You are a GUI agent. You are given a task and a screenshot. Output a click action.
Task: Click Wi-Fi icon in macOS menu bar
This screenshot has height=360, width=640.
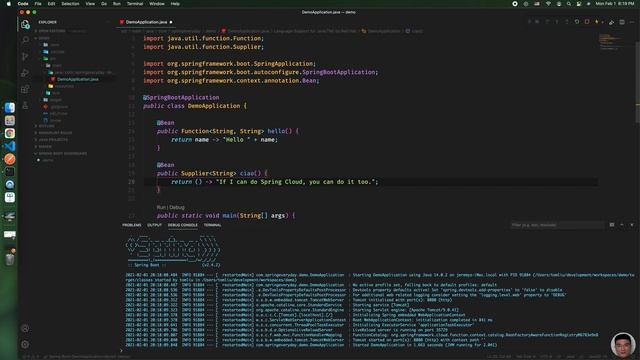pyautogui.click(x=548, y=4)
